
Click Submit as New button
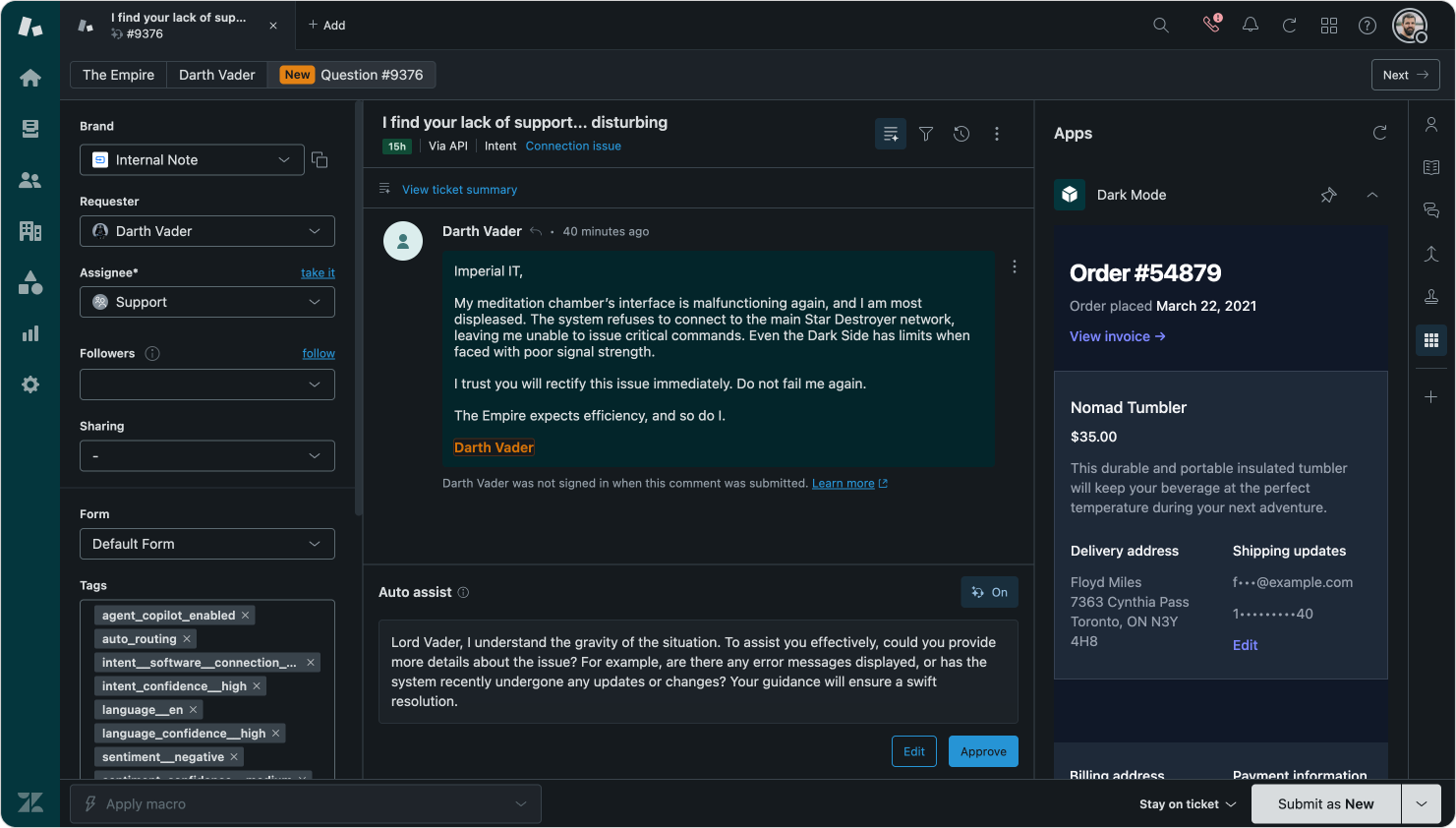[1326, 804]
